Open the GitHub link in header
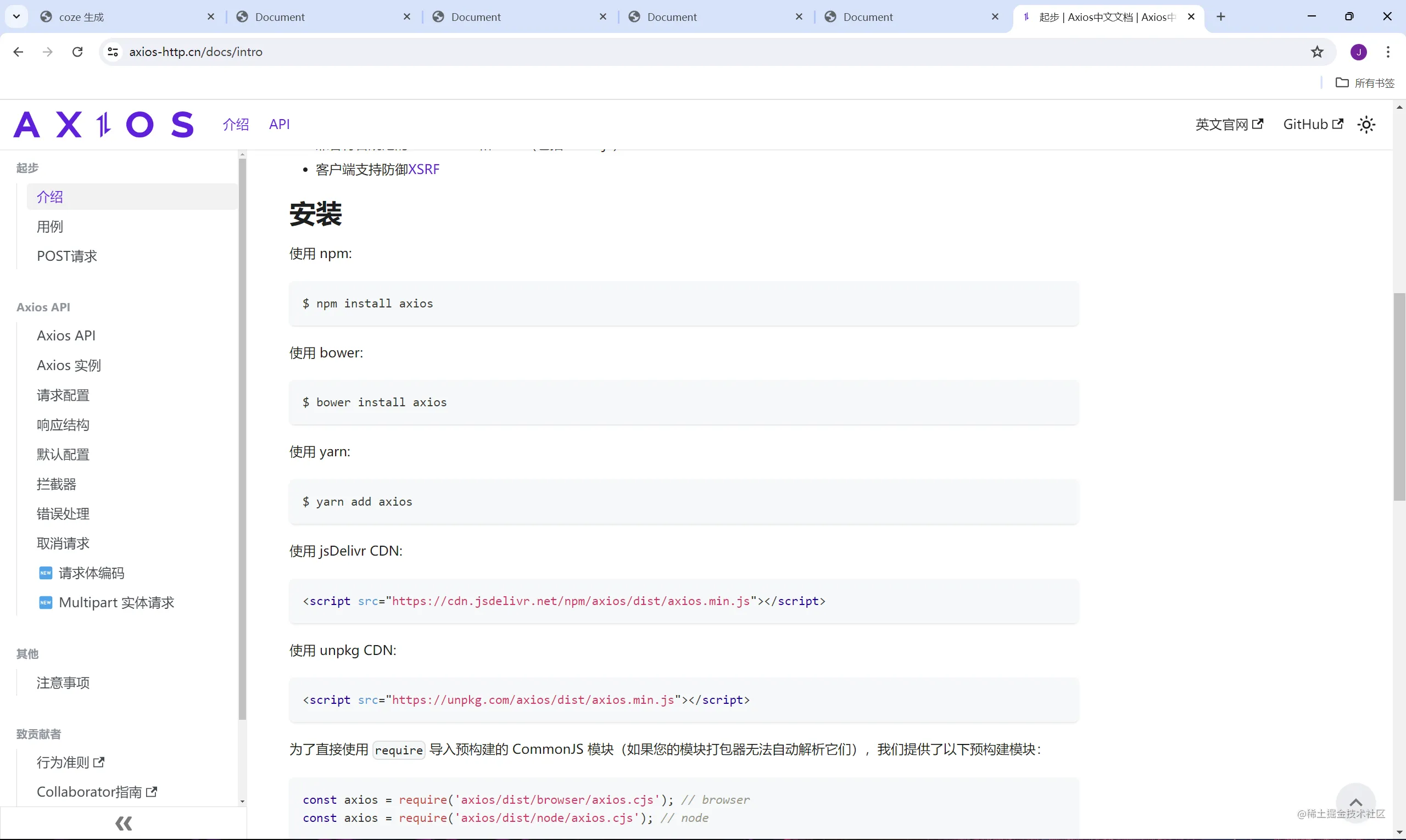This screenshot has height=840, width=1406. point(1313,125)
